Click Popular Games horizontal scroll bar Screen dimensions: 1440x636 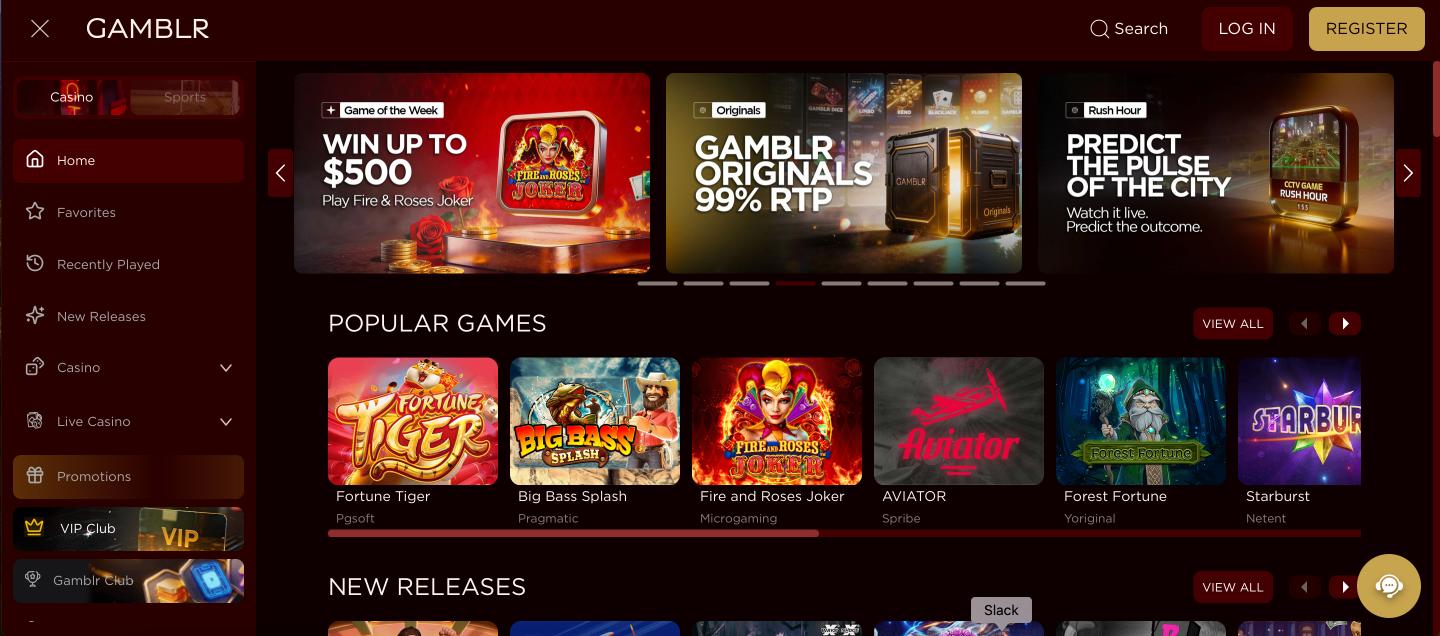point(844,534)
